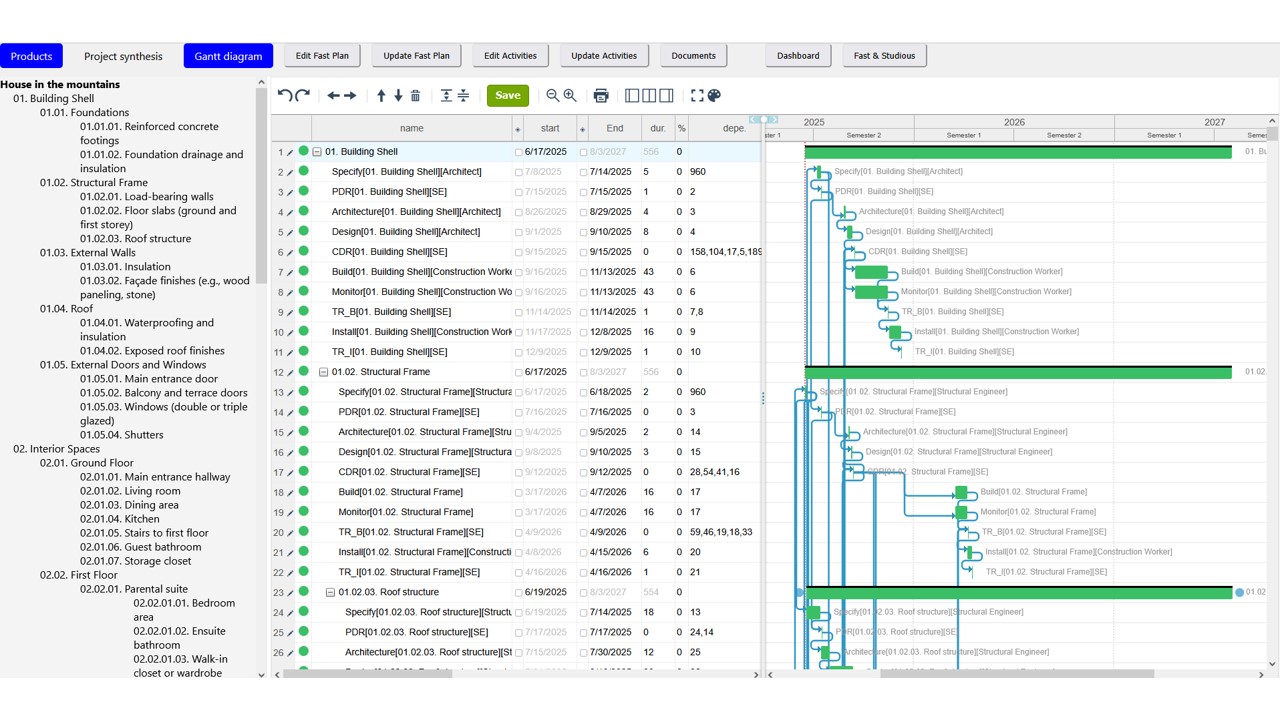The width and height of the screenshot is (1280, 720).
Task: Open the Dashboard
Action: (798, 56)
